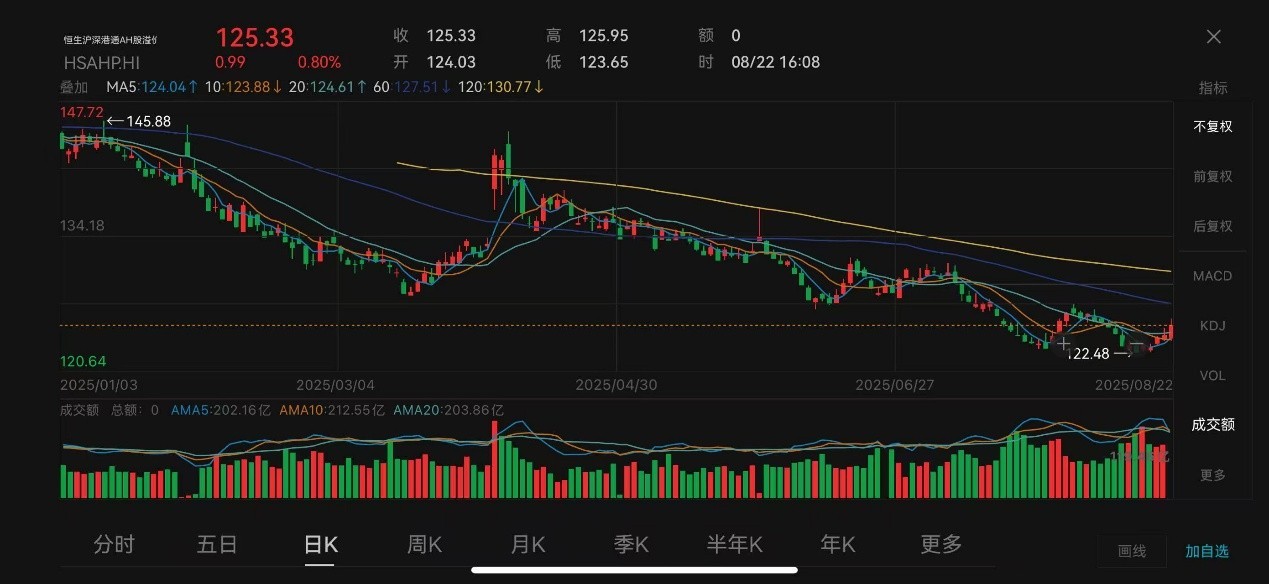Tap 画线 drawing tool button

coord(1131,551)
